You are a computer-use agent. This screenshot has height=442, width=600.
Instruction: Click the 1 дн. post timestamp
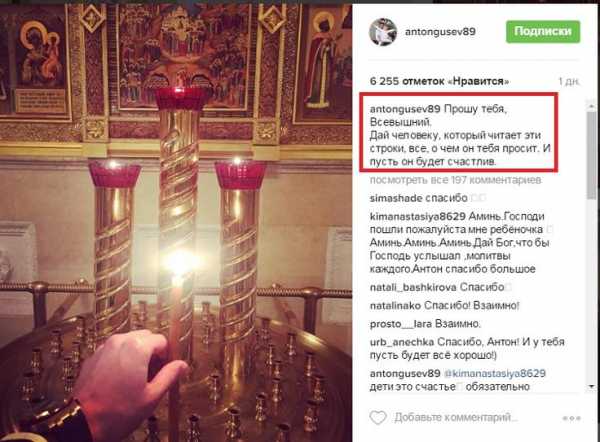pyautogui.click(x=569, y=82)
